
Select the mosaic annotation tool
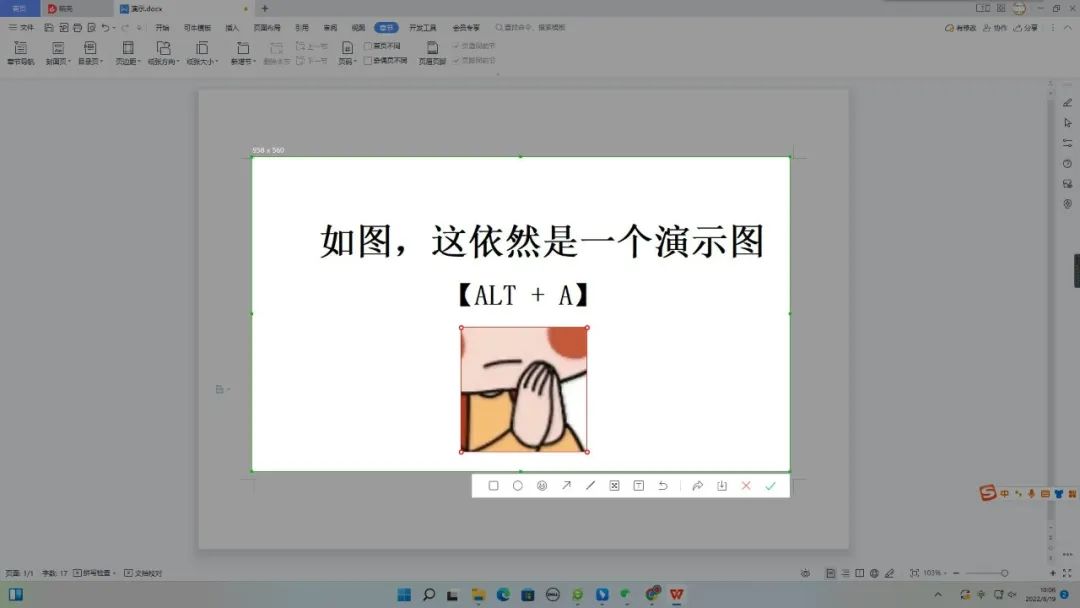coord(614,485)
